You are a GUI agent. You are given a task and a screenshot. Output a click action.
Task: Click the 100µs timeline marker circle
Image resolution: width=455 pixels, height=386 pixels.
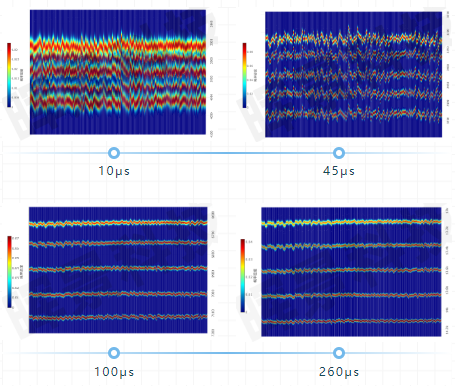point(114,353)
